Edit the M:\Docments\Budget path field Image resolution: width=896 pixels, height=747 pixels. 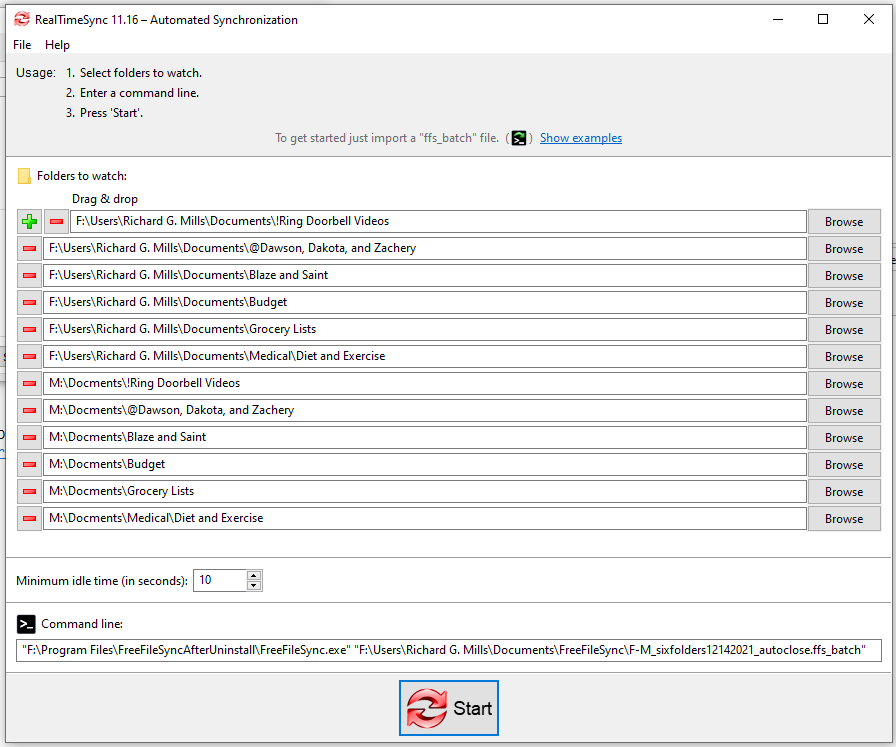click(425, 464)
